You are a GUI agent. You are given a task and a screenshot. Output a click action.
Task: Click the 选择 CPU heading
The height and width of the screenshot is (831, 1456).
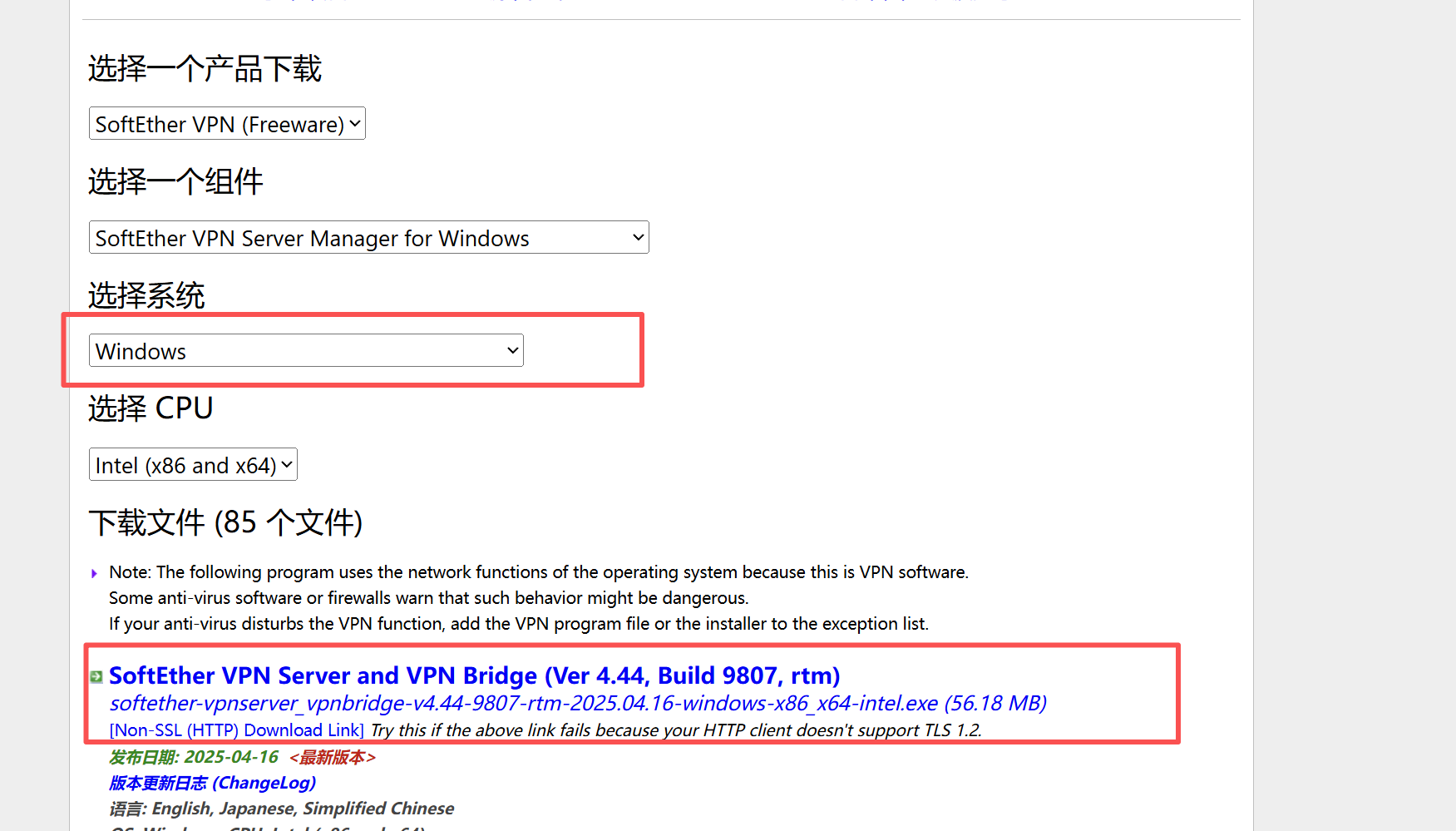click(151, 408)
